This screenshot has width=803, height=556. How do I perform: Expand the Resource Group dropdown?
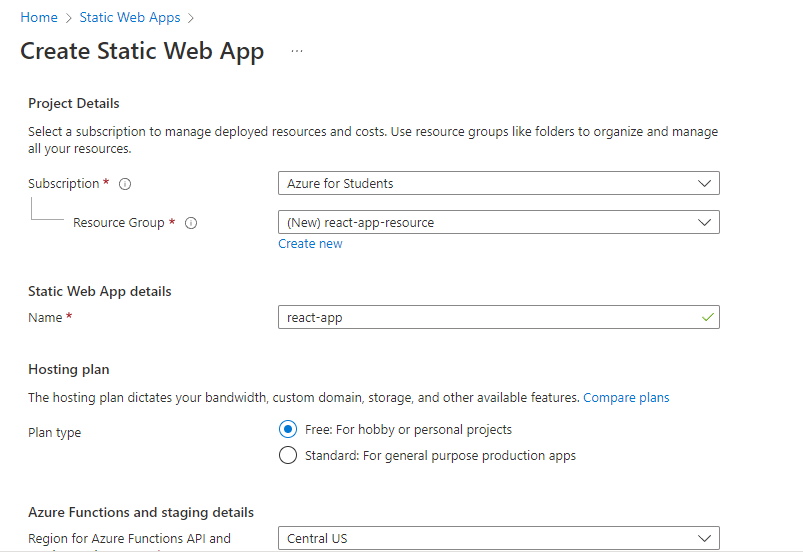(498, 222)
